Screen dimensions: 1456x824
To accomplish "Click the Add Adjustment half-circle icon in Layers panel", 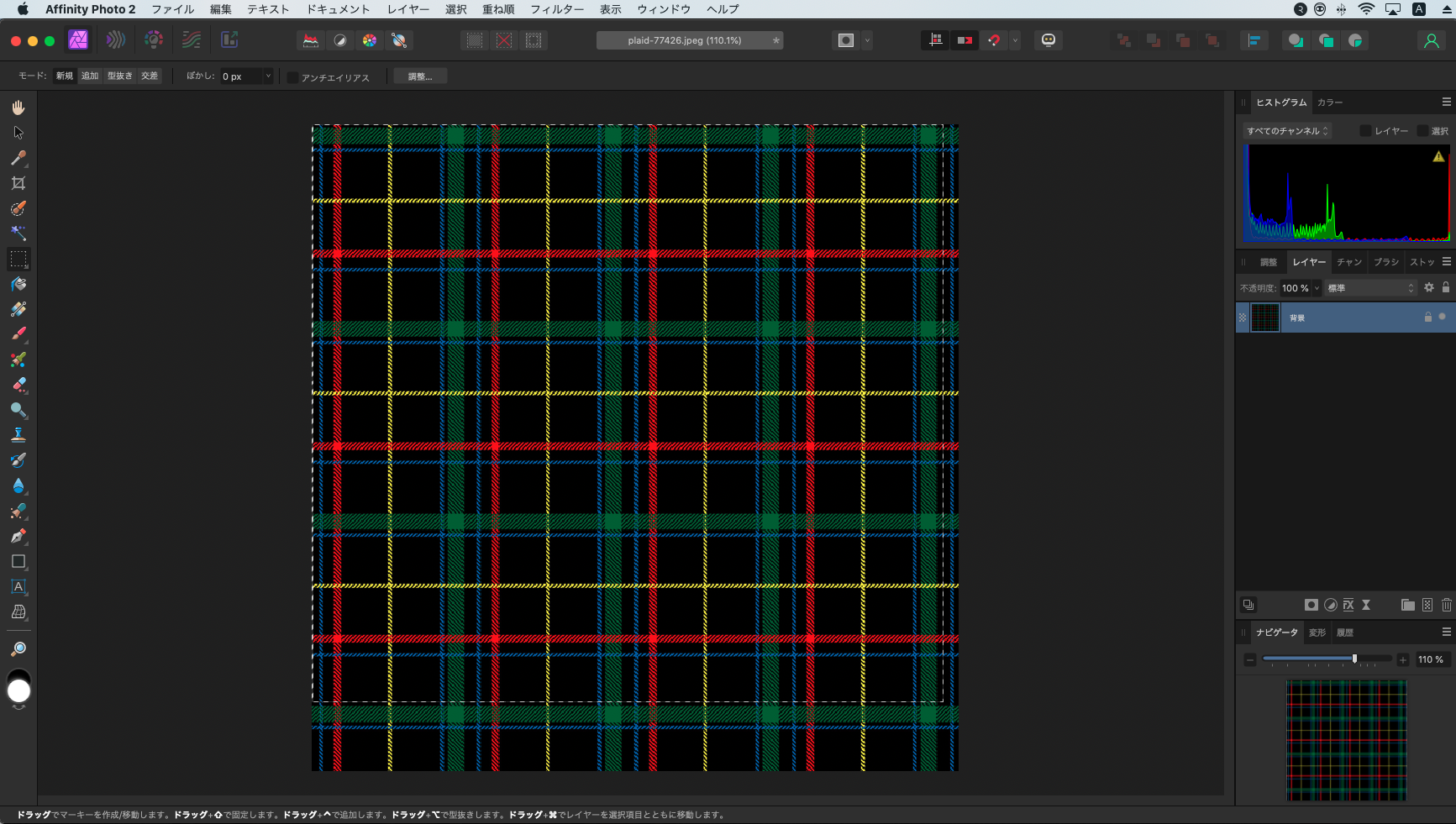I will point(1331,605).
